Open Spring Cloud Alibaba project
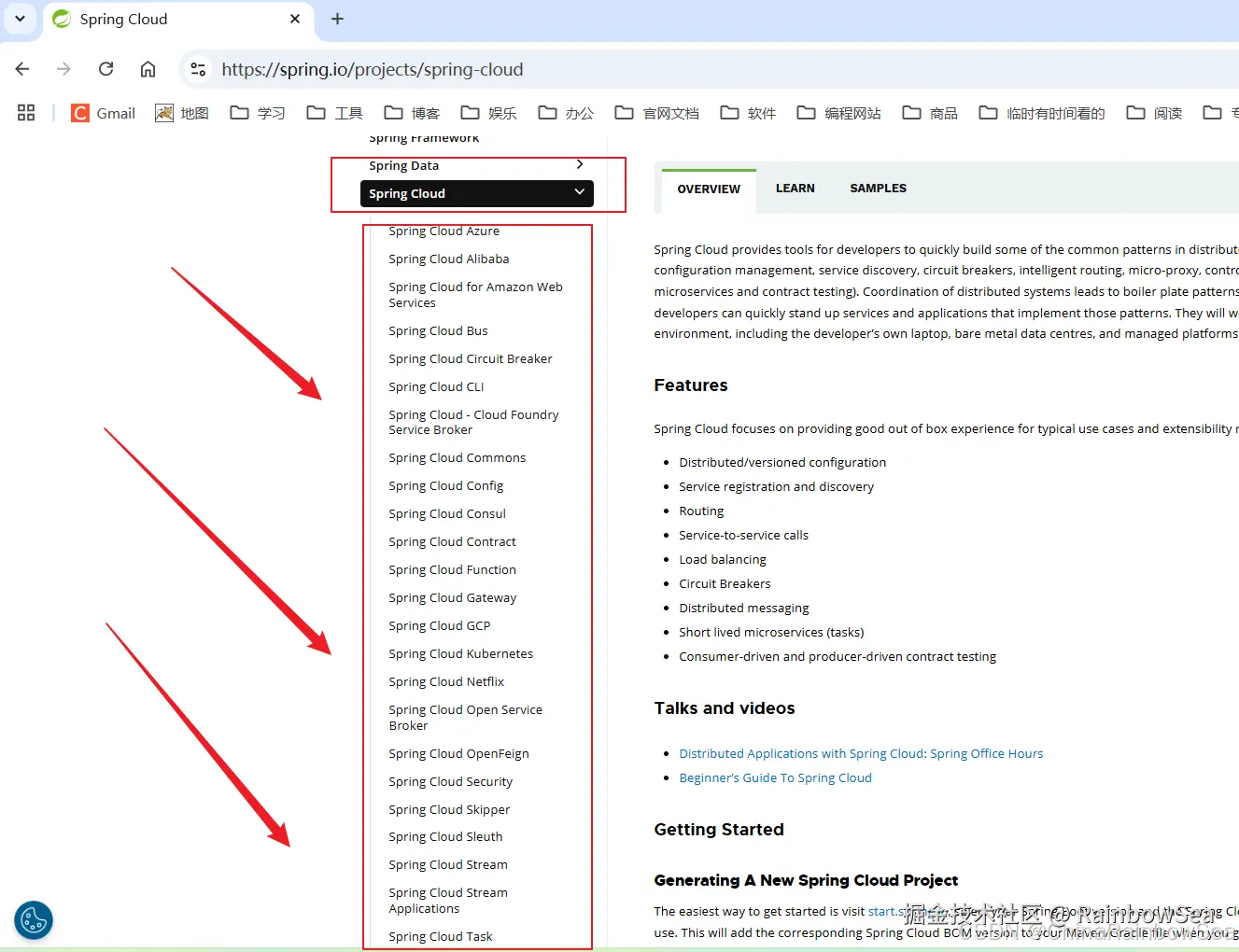Image resolution: width=1239 pixels, height=952 pixels. (449, 259)
